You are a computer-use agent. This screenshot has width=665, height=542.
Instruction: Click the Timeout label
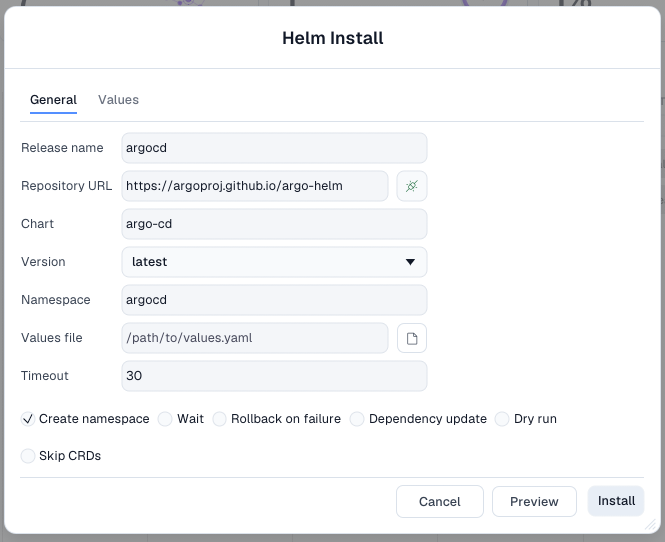tap(45, 376)
